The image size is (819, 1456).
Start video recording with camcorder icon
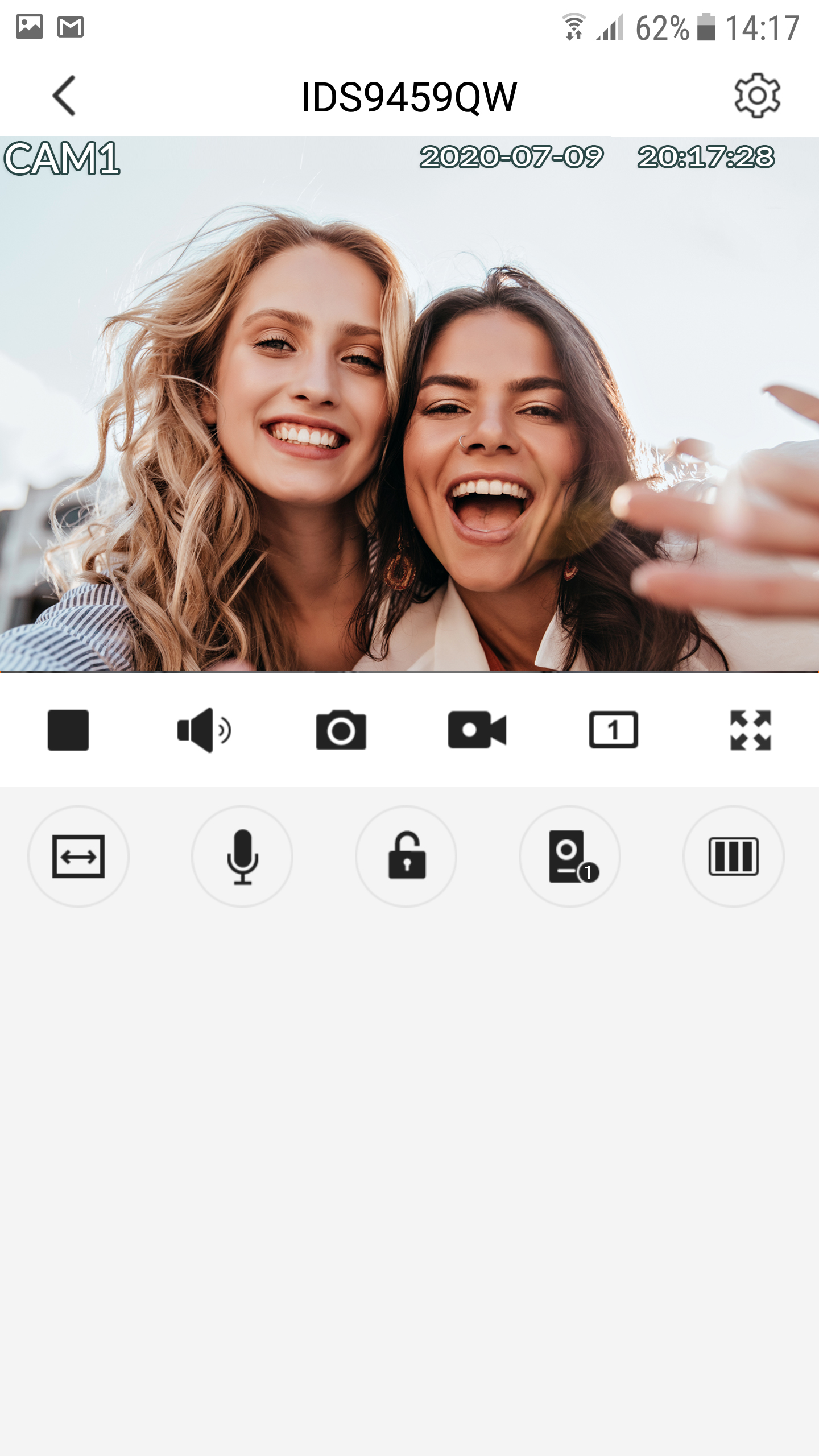477,730
